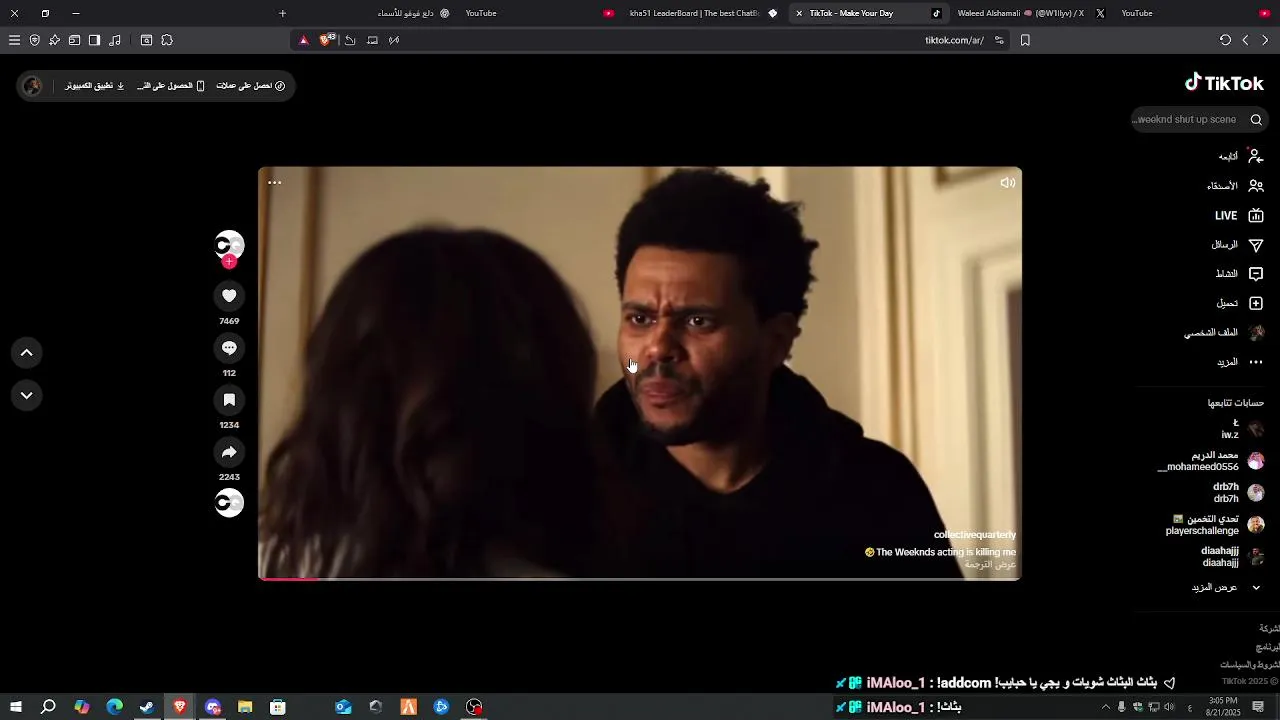Open site settings icon beside URL
The image size is (1280, 720).
[x=999, y=40]
